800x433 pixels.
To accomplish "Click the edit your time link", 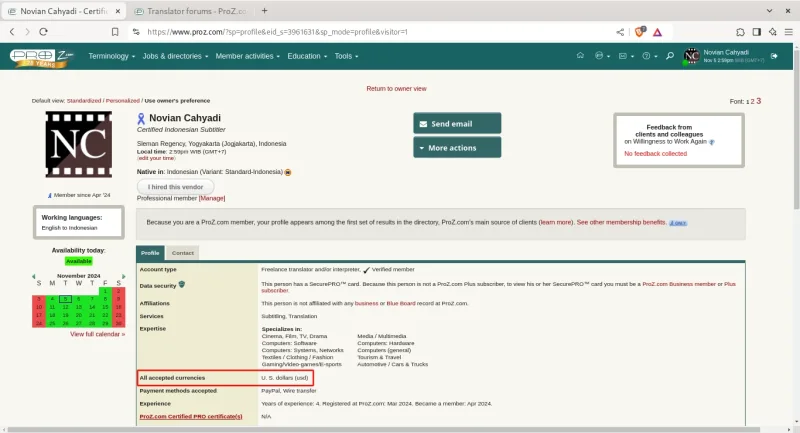I will tap(156, 158).
